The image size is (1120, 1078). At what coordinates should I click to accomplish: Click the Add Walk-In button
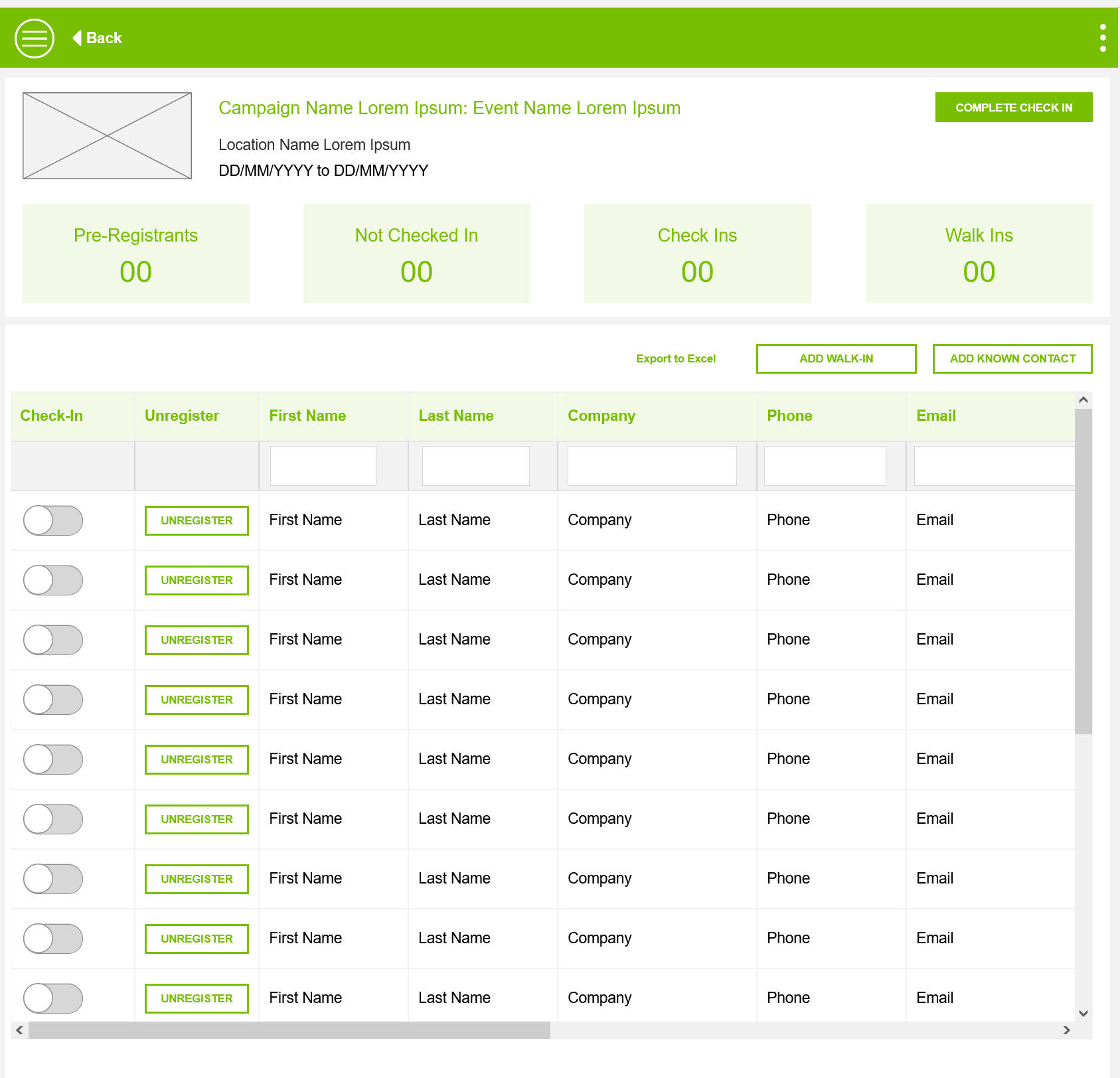[x=836, y=358]
